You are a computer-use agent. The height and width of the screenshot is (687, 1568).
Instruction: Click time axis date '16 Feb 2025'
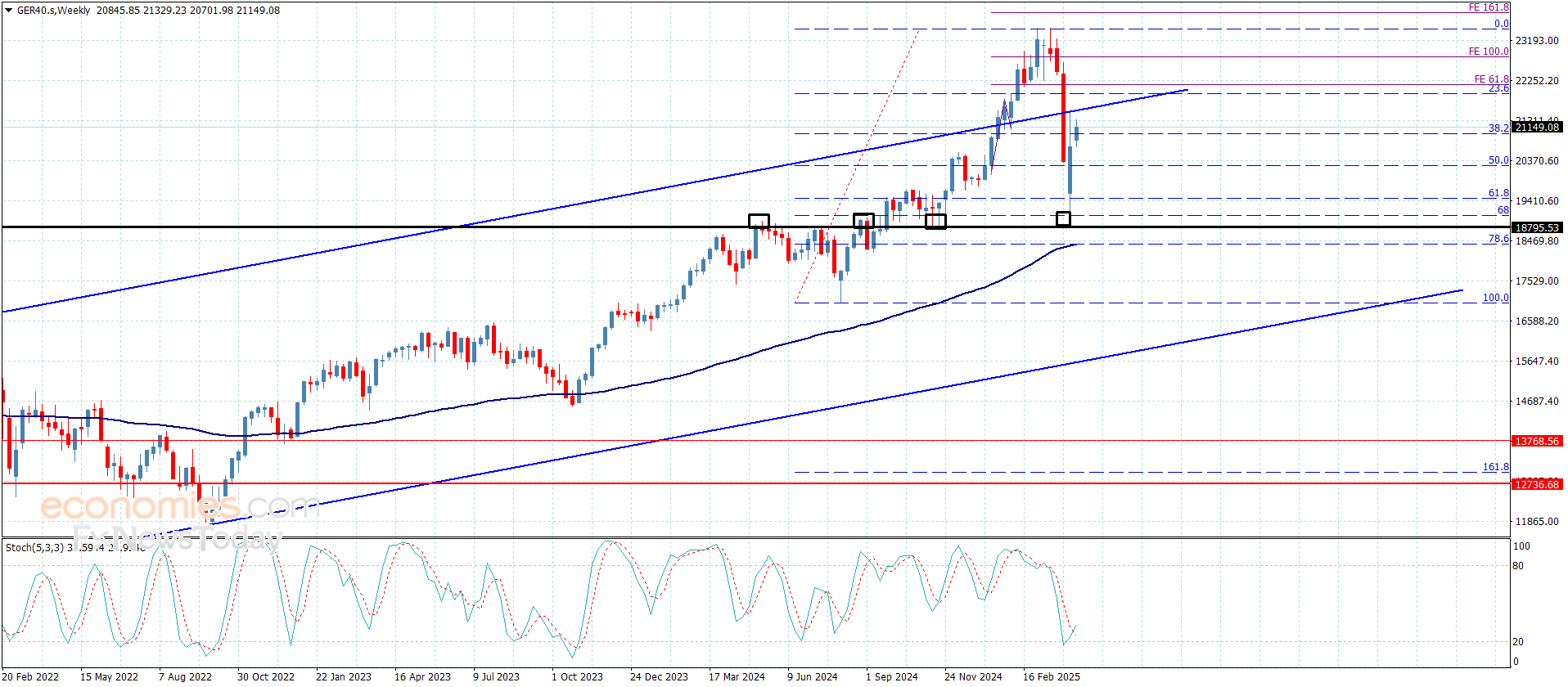(1052, 676)
